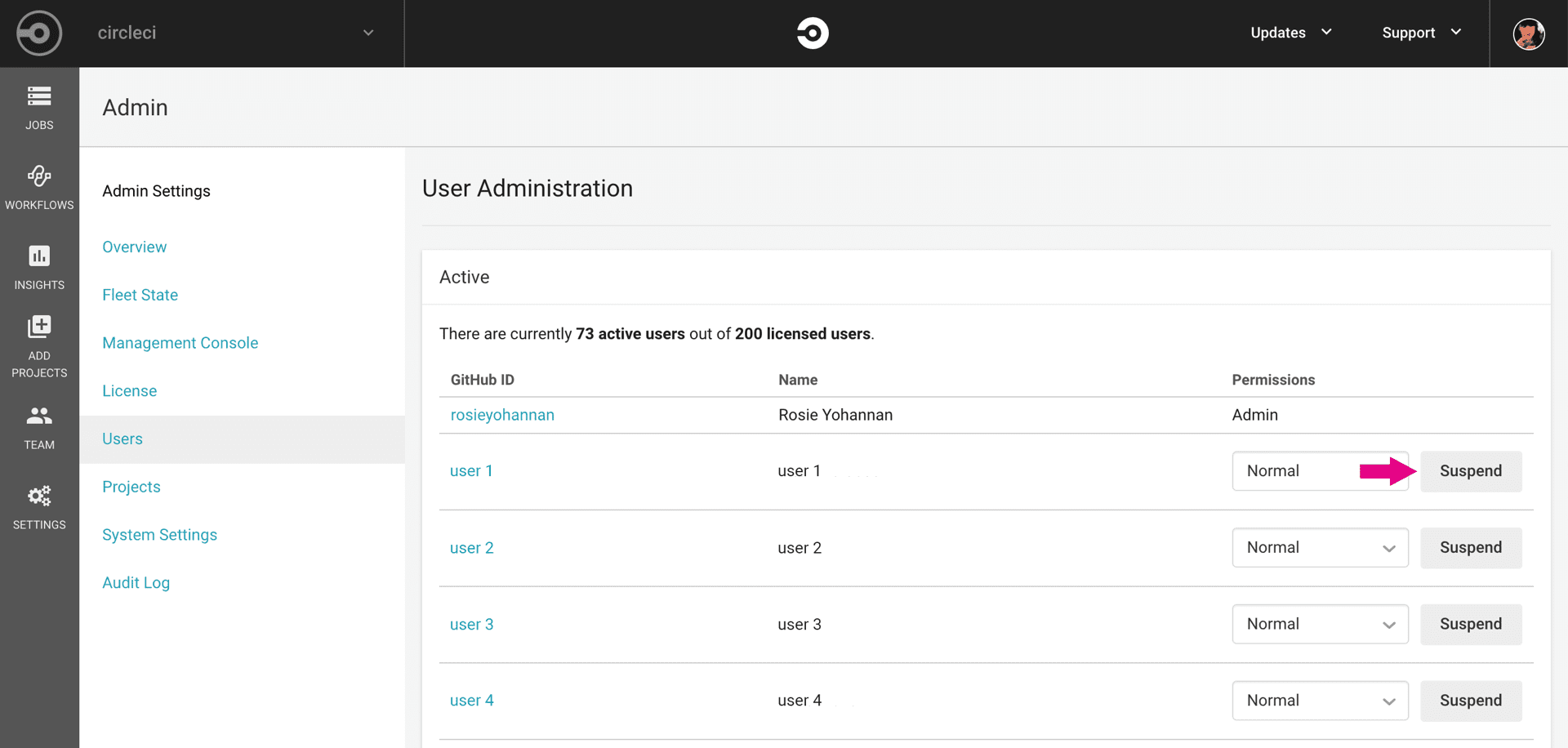This screenshot has width=1568, height=748.
Task: Open the Updates menu
Action: coord(1290,33)
